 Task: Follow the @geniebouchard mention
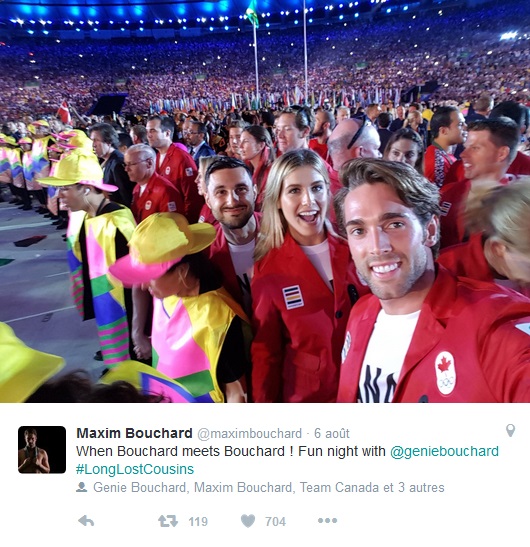(444, 451)
